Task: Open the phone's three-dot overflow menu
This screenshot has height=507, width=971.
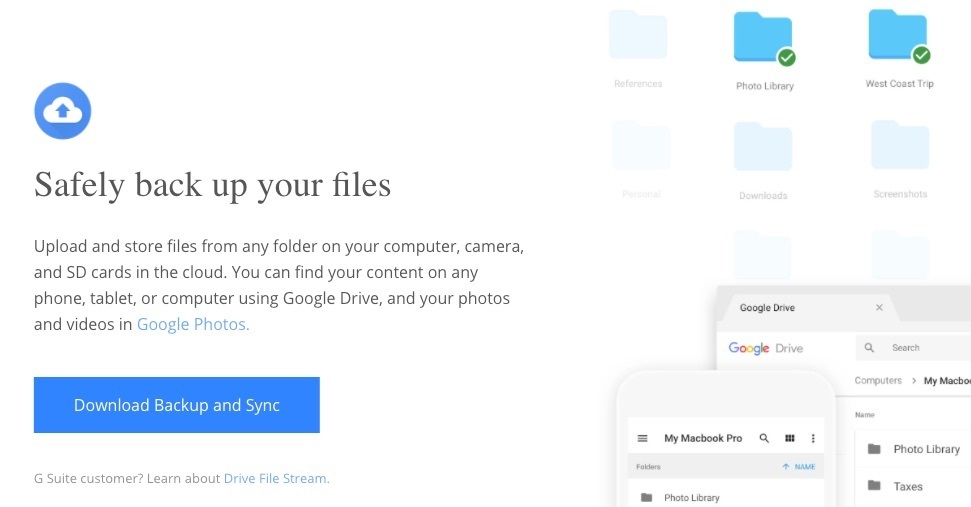Action: point(813,438)
